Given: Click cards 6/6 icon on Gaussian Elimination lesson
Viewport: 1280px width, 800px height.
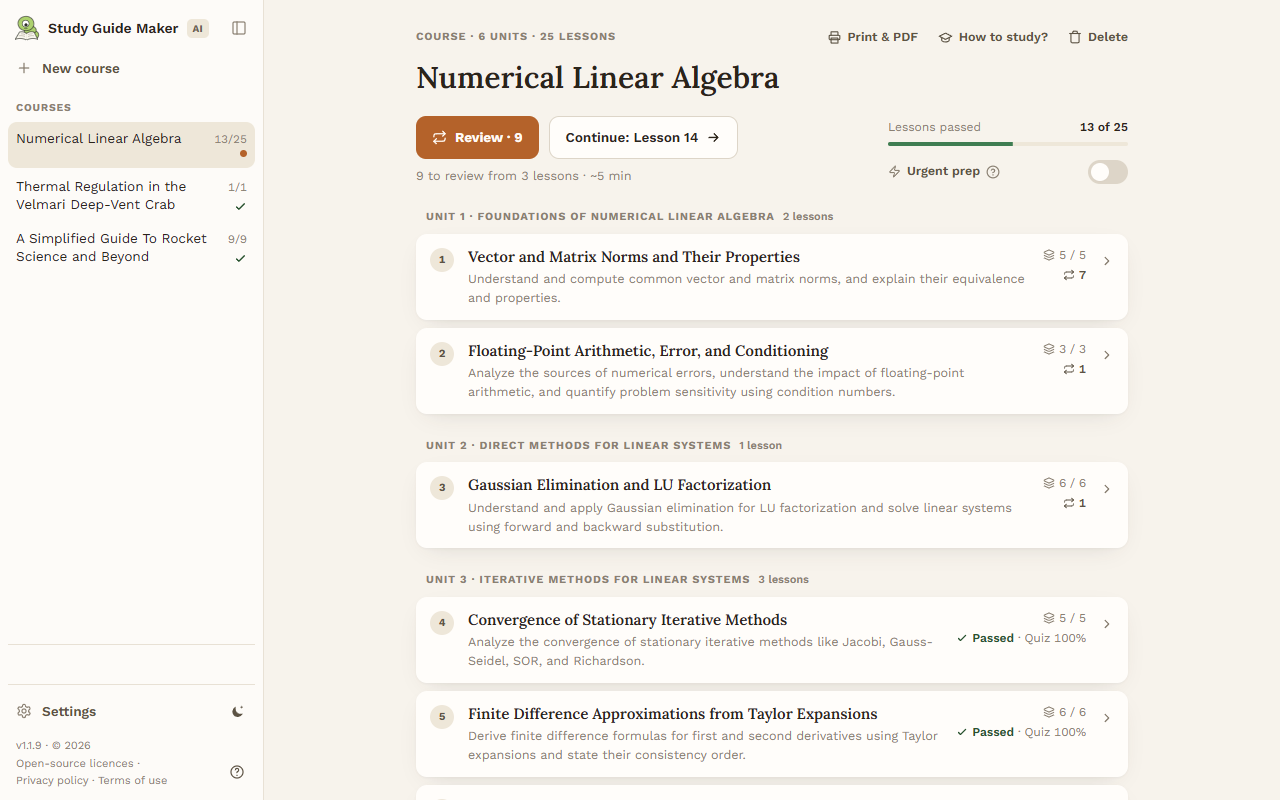Looking at the screenshot, I should click(x=1049, y=483).
